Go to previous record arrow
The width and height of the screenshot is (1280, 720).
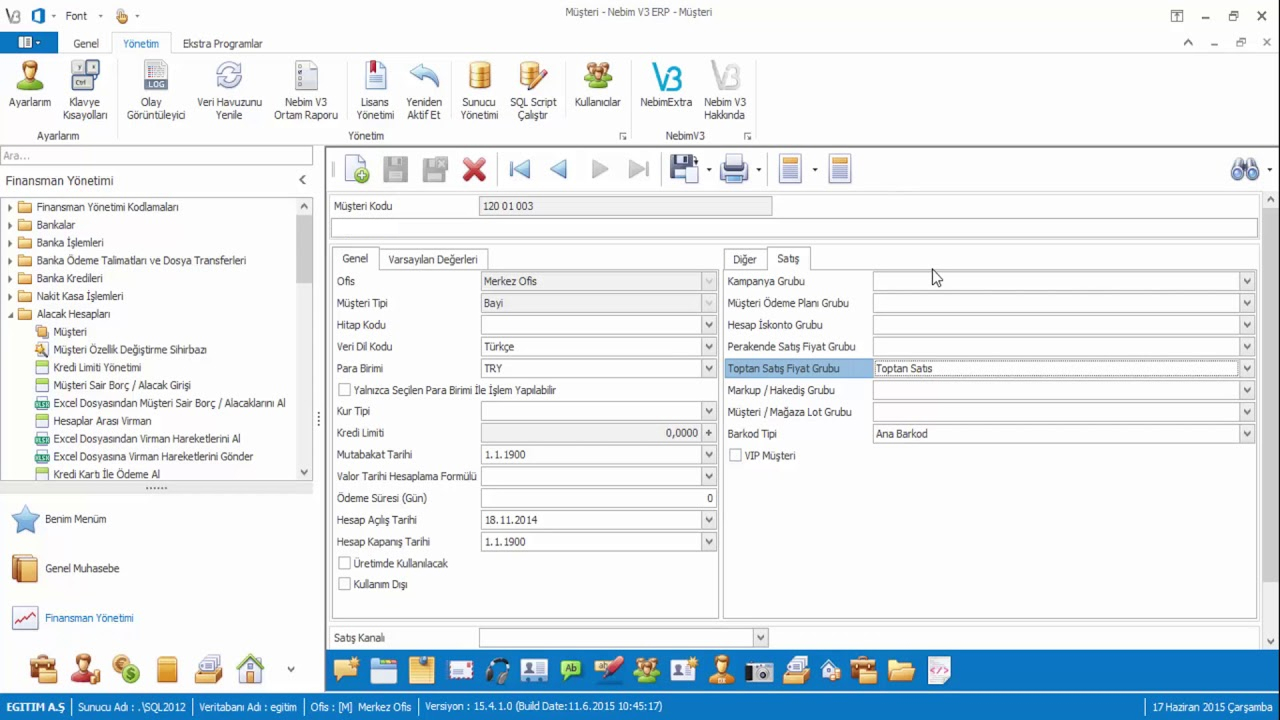pos(559,169)
